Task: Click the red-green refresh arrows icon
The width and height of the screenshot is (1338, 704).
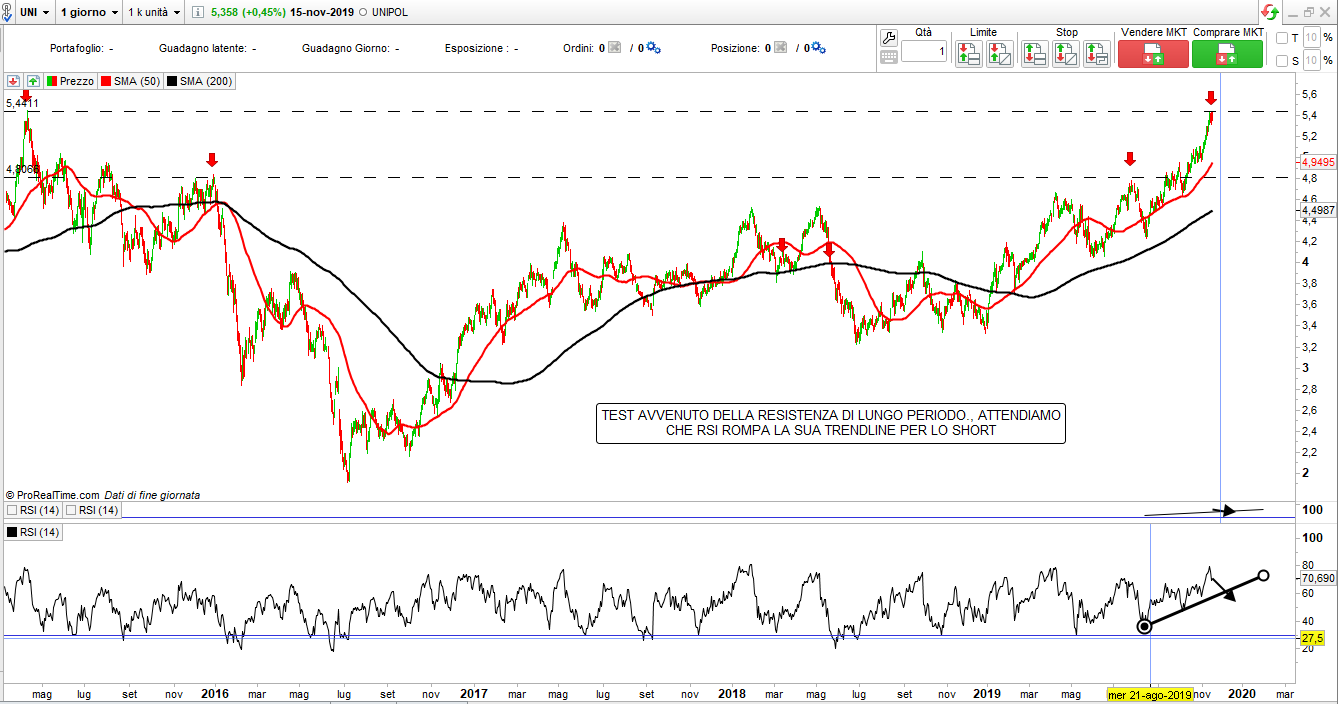Action: click(x=1269, y=12)
